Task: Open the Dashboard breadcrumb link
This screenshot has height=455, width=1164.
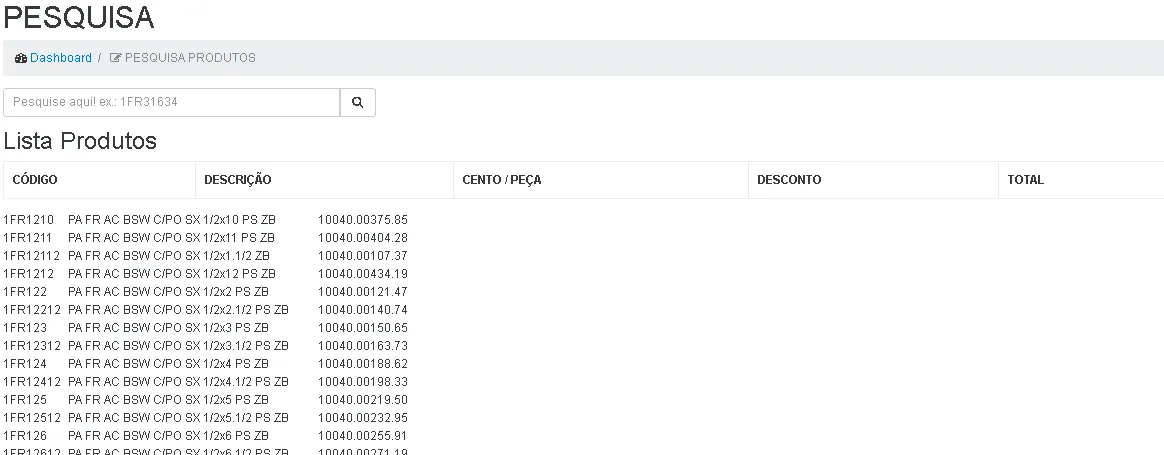Action: click(x=60, y=58)
